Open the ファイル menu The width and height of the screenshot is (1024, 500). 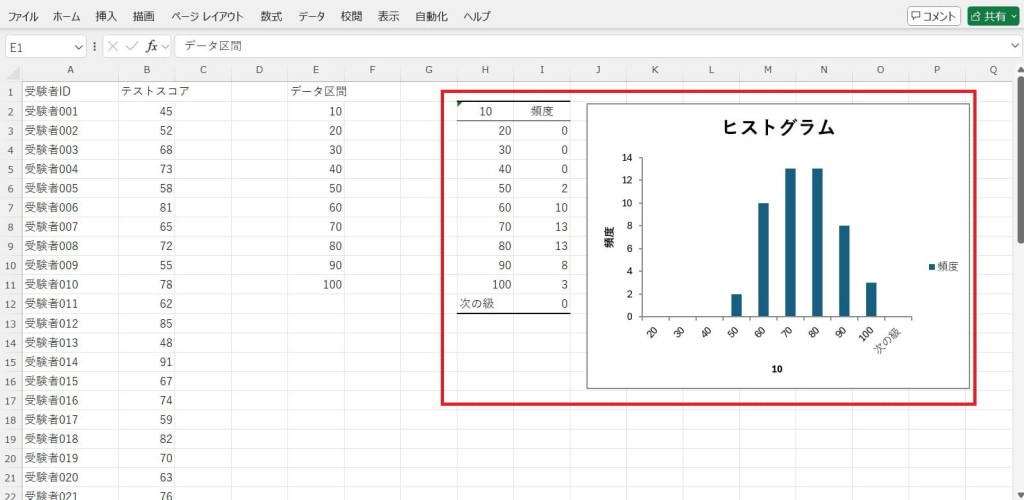click(24, 17)
